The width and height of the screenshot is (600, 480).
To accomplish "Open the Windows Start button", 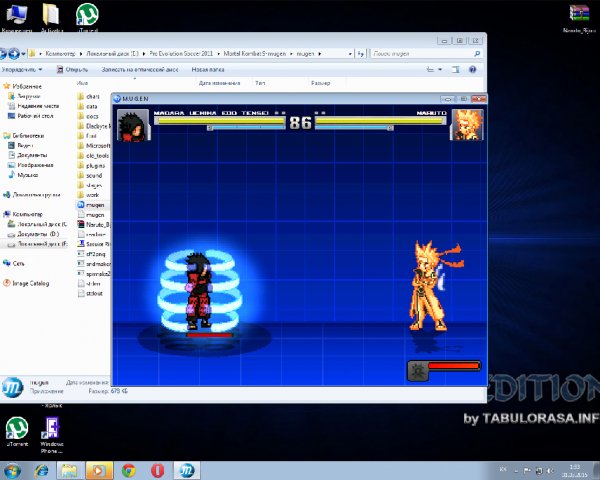I will (12, 471).
